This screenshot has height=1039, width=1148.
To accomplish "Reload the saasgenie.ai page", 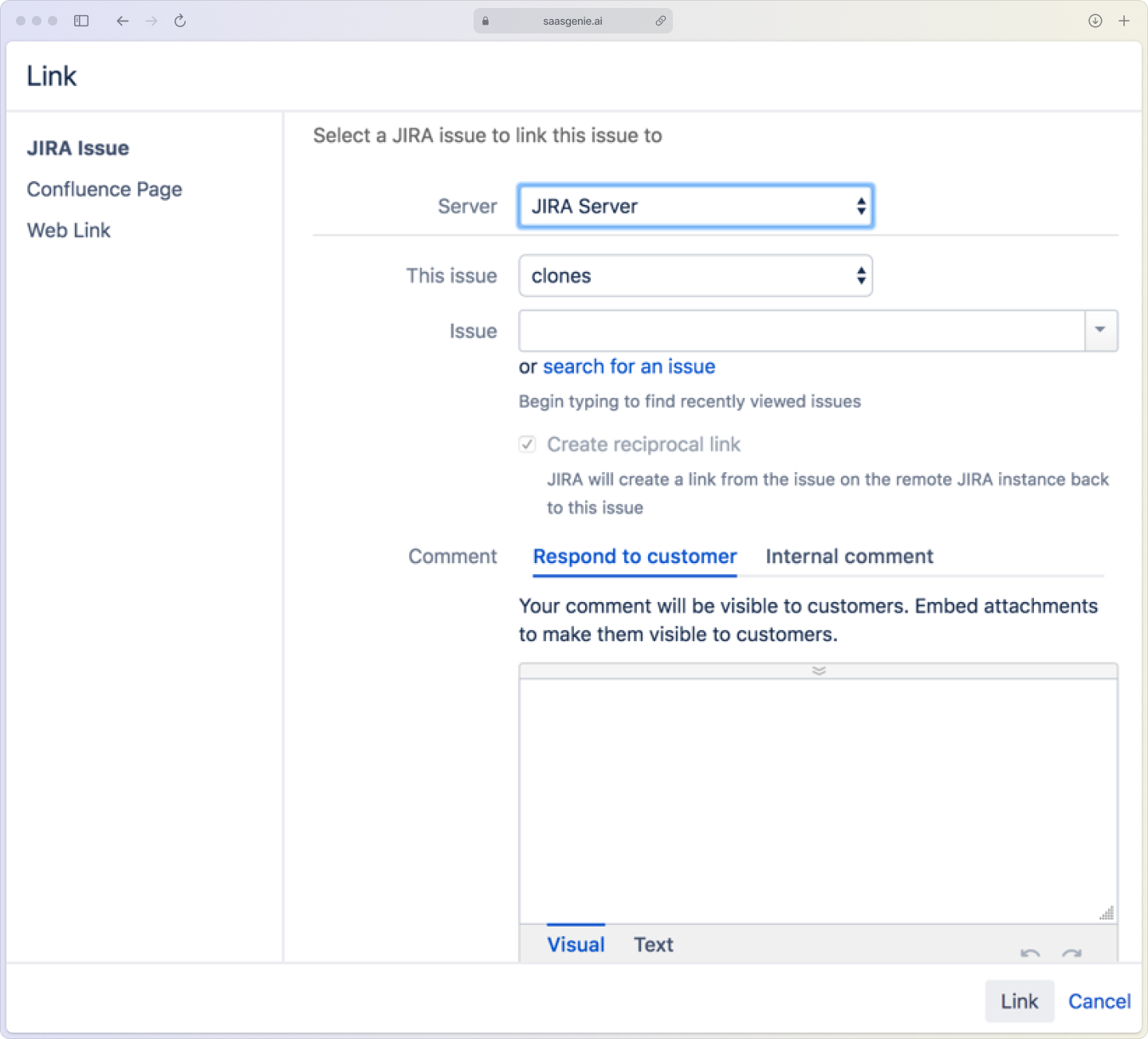I will 179,21.
